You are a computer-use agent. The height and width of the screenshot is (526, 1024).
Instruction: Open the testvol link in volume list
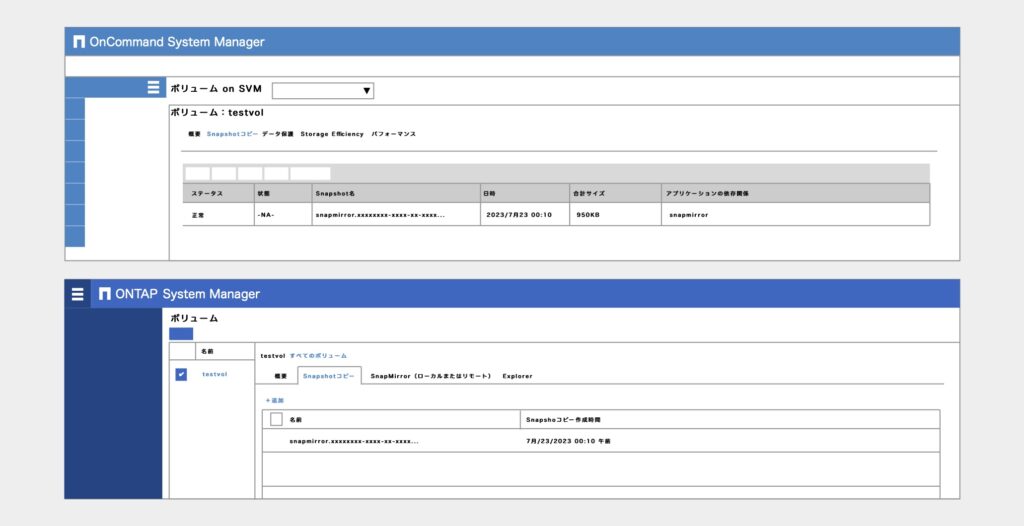[214, 374]
